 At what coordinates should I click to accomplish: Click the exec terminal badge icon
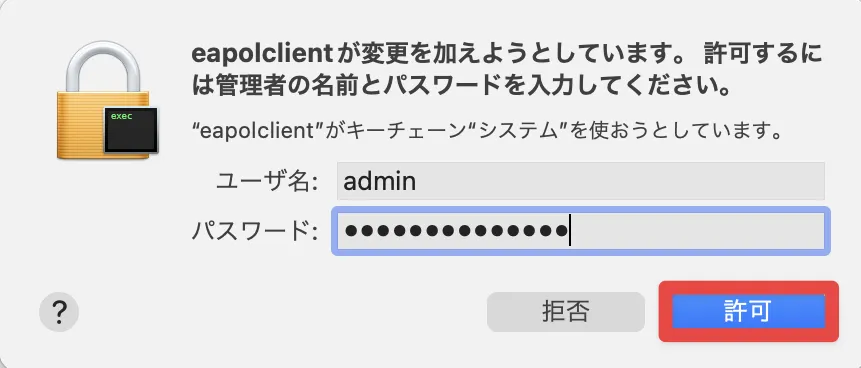coord(131,130)
